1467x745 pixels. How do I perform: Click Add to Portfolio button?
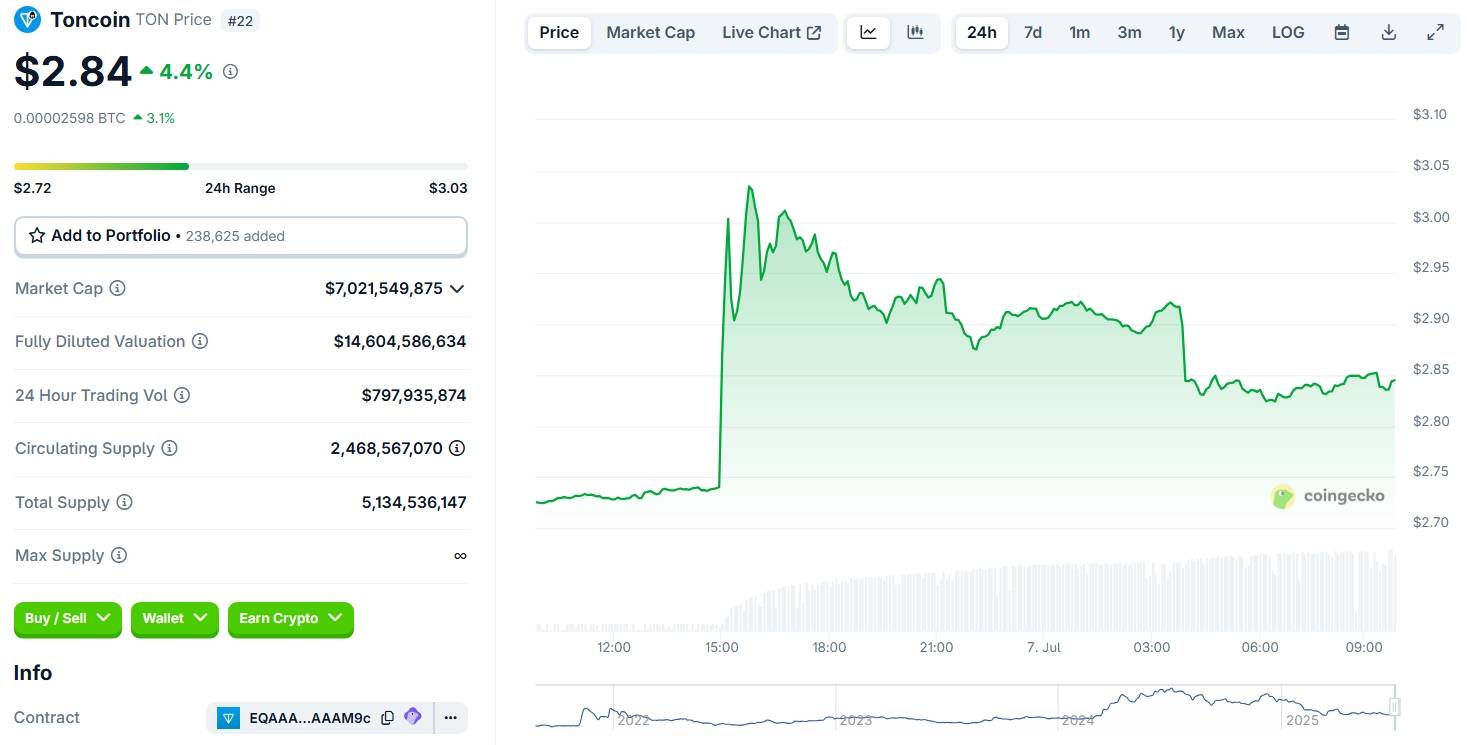[x=241, y=236]
